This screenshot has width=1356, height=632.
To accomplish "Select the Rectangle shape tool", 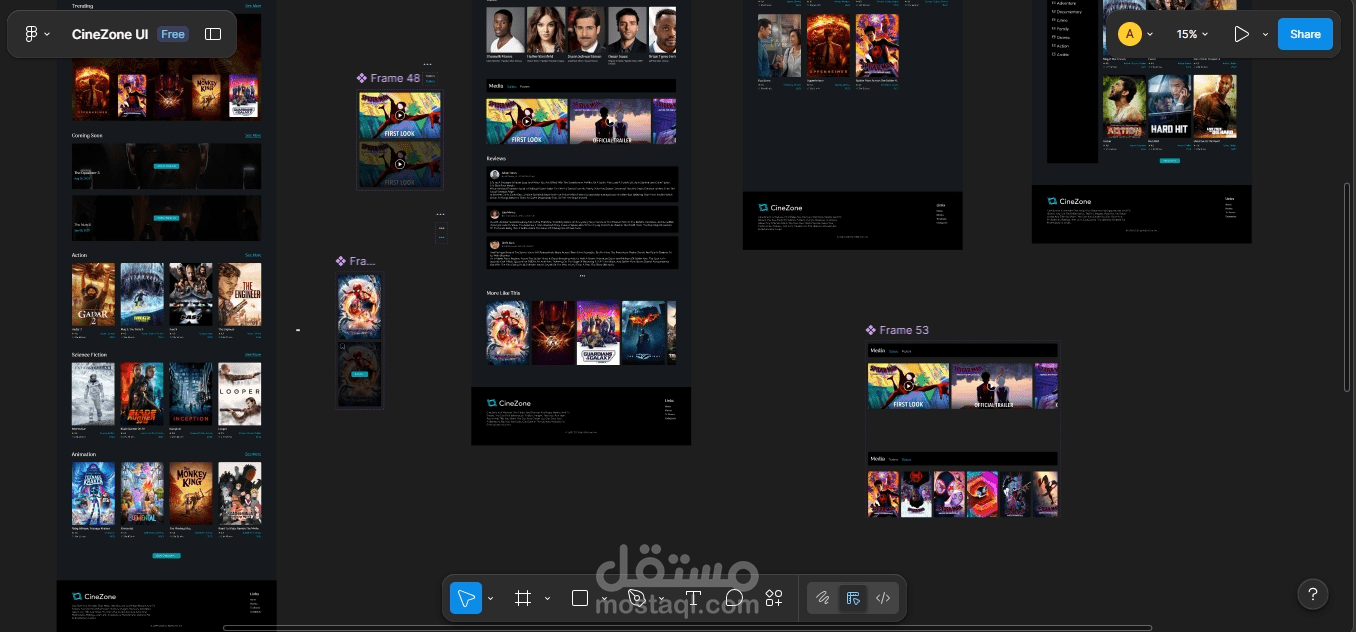I will pyautogui.click(x=579, y=598).
